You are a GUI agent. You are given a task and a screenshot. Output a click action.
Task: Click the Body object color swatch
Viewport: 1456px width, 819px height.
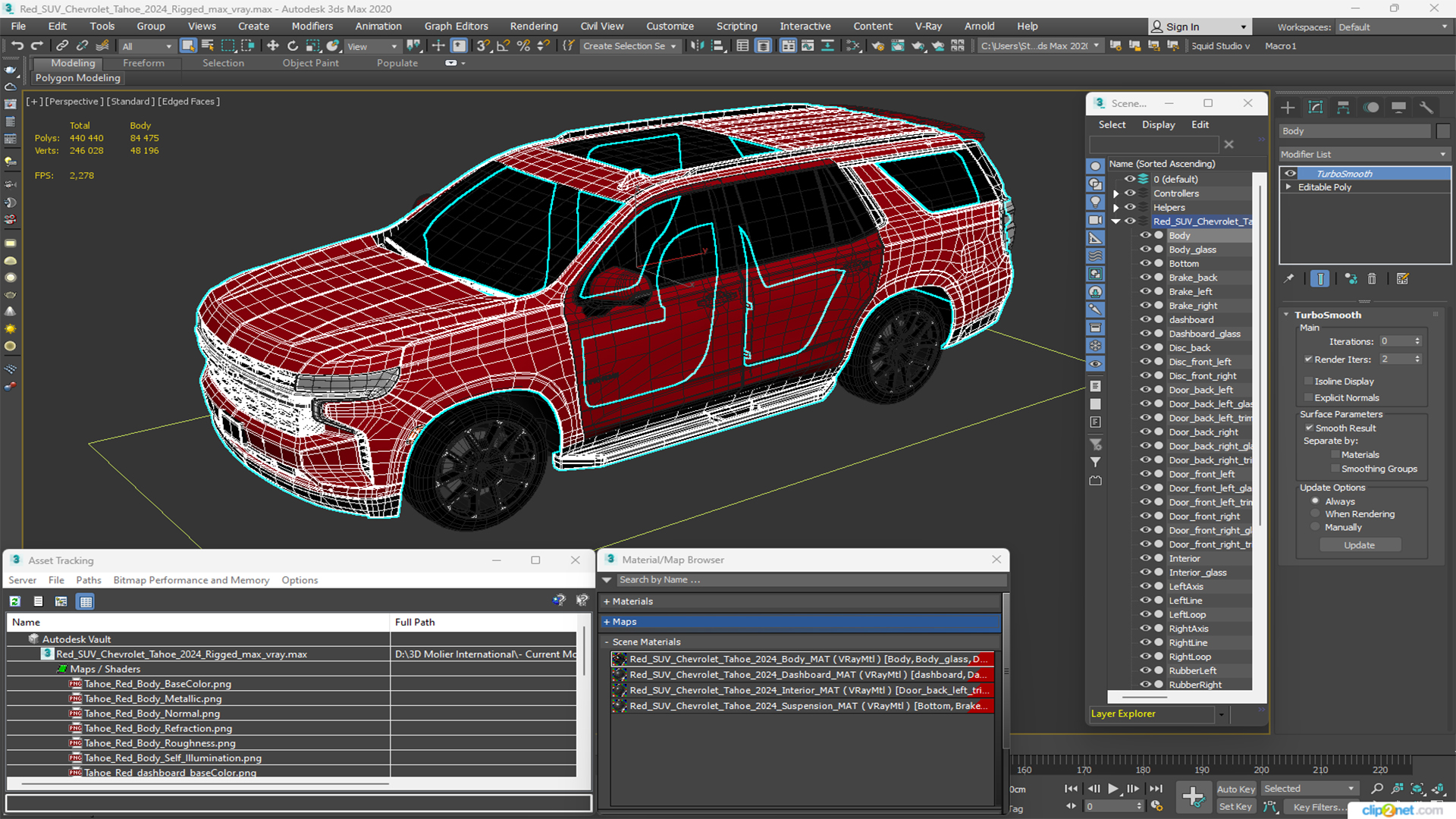(1443, 131)
